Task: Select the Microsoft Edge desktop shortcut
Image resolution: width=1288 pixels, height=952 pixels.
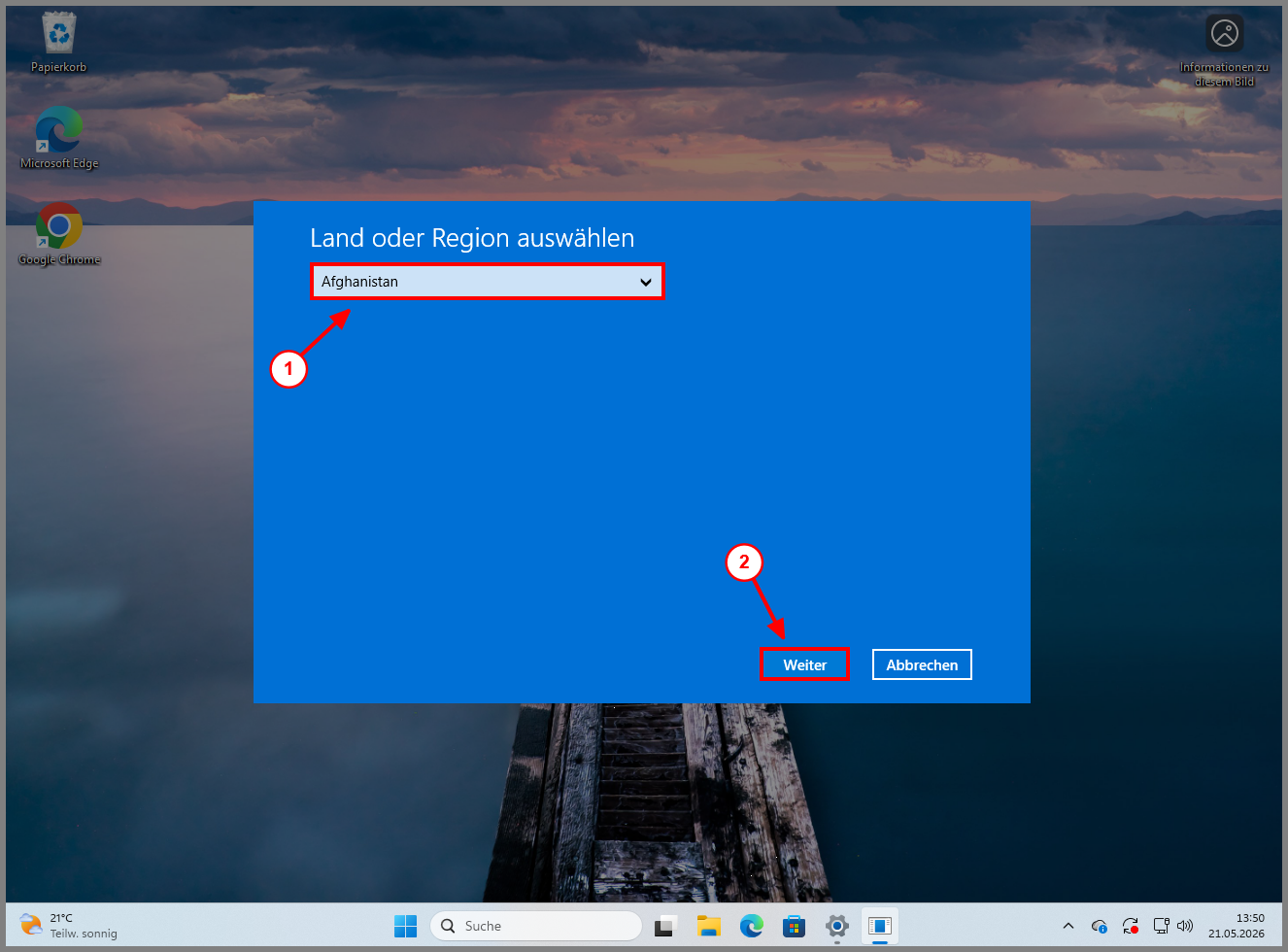Action: coord(59,138)
